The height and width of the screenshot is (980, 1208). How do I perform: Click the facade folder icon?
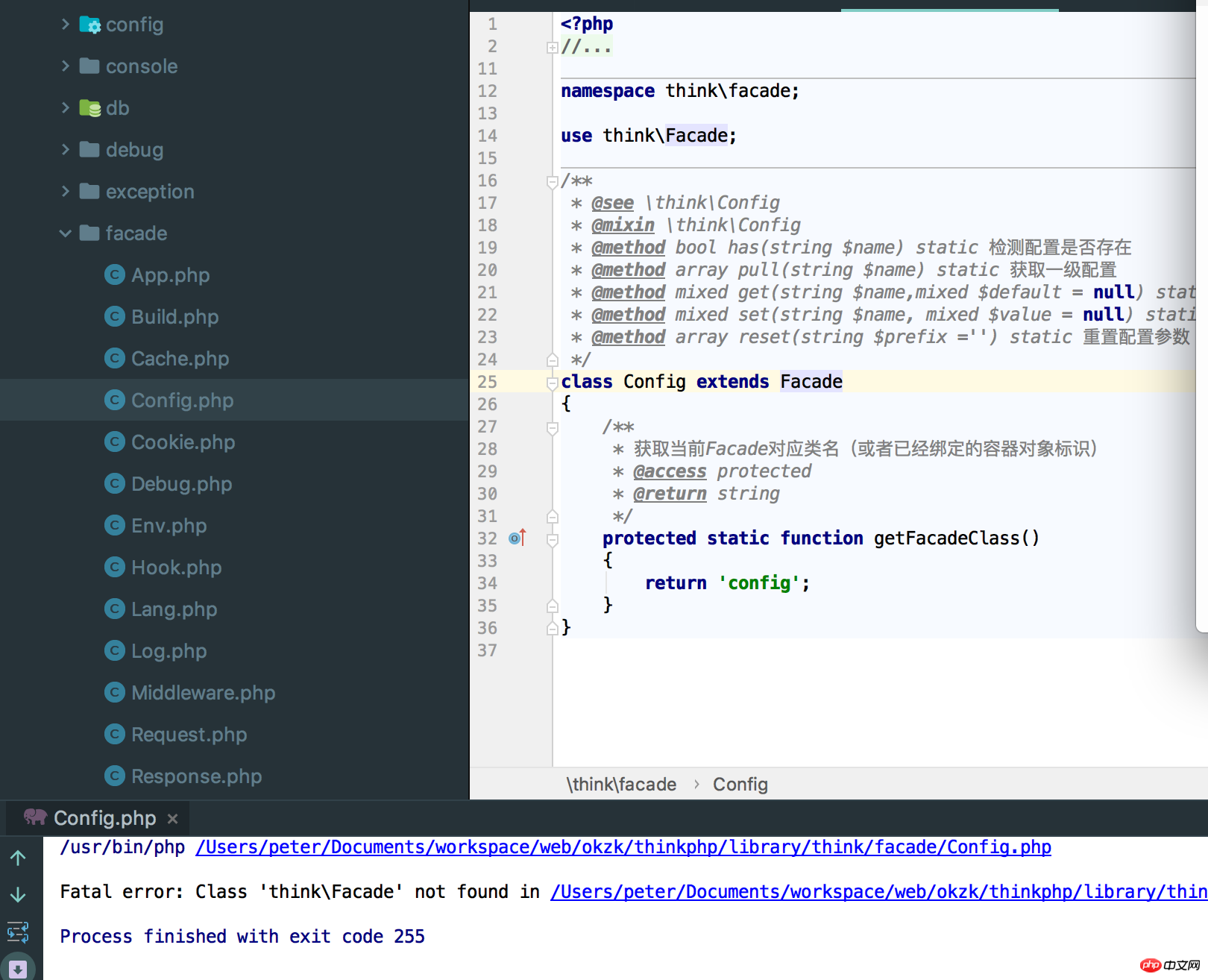coord(89,233)
